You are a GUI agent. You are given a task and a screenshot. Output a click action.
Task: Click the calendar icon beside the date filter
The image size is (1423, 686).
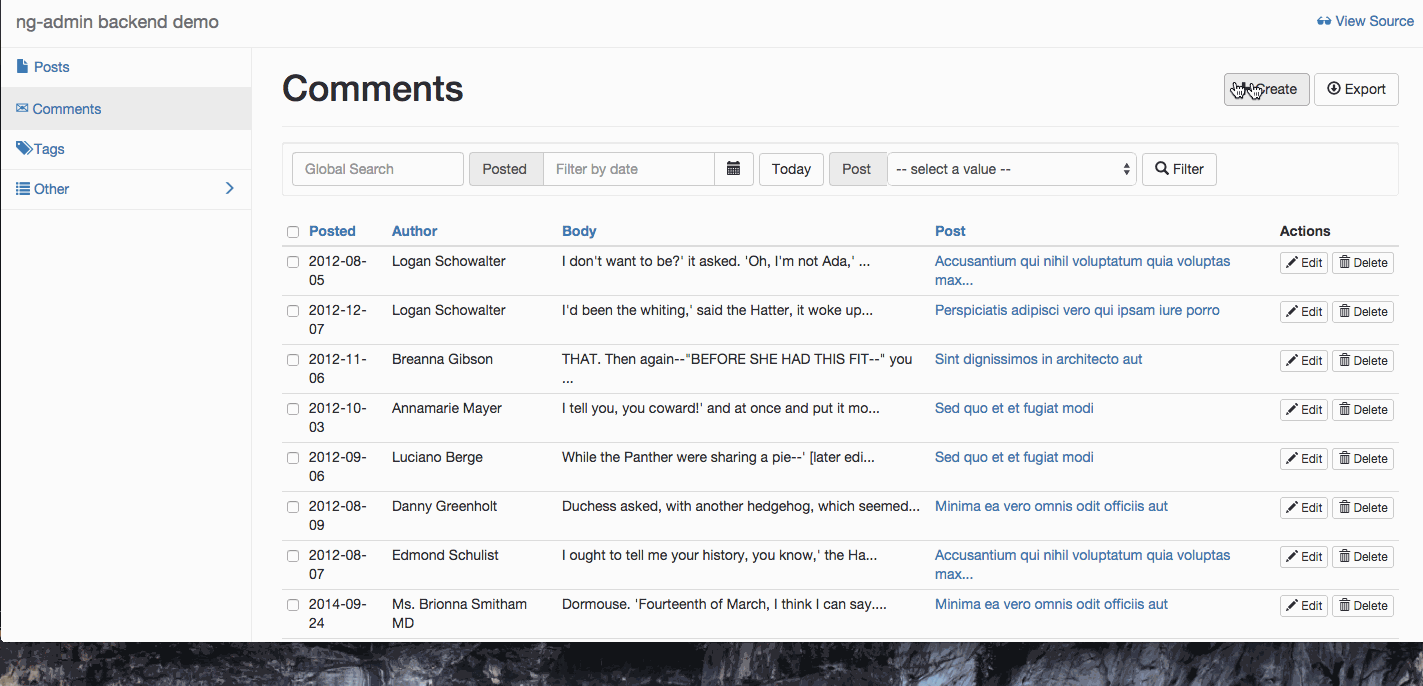point(733,169)
